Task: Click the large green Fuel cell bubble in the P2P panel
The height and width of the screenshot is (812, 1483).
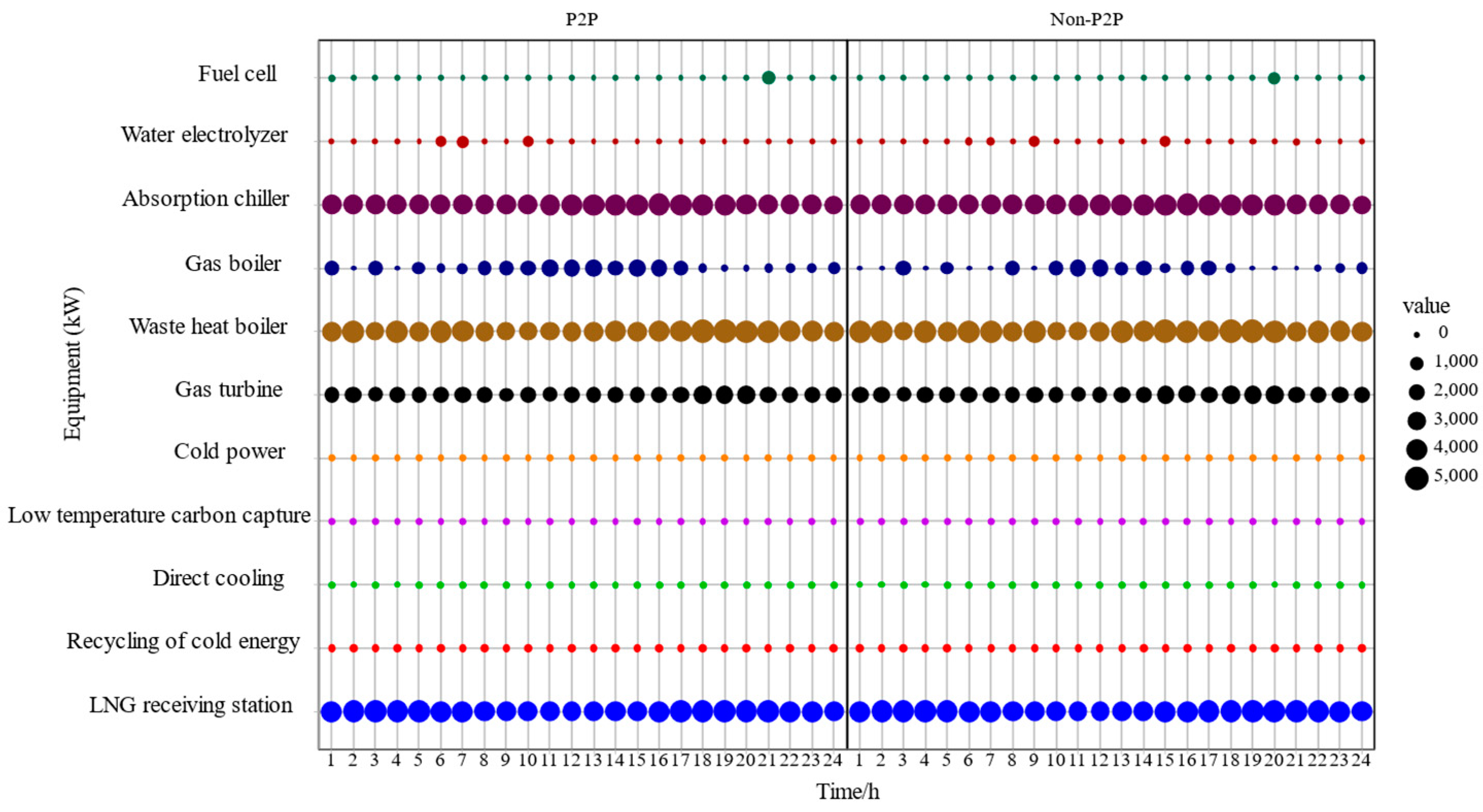Action: [768, 78]
